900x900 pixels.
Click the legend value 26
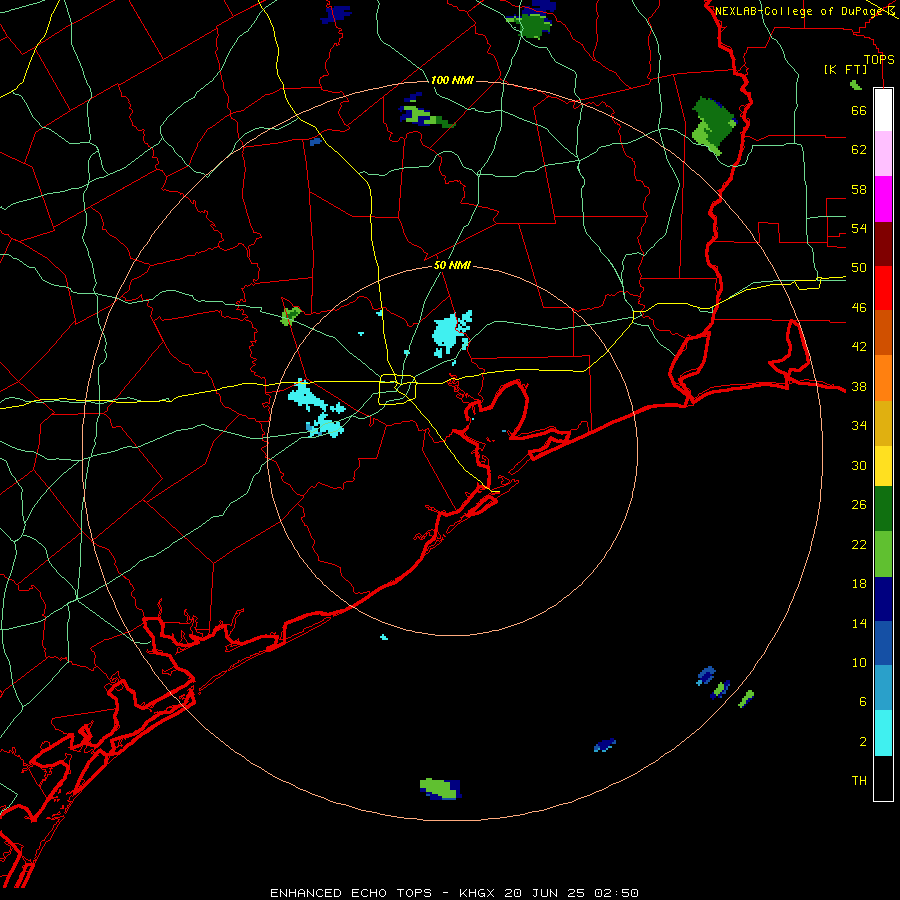pos(859,505)
